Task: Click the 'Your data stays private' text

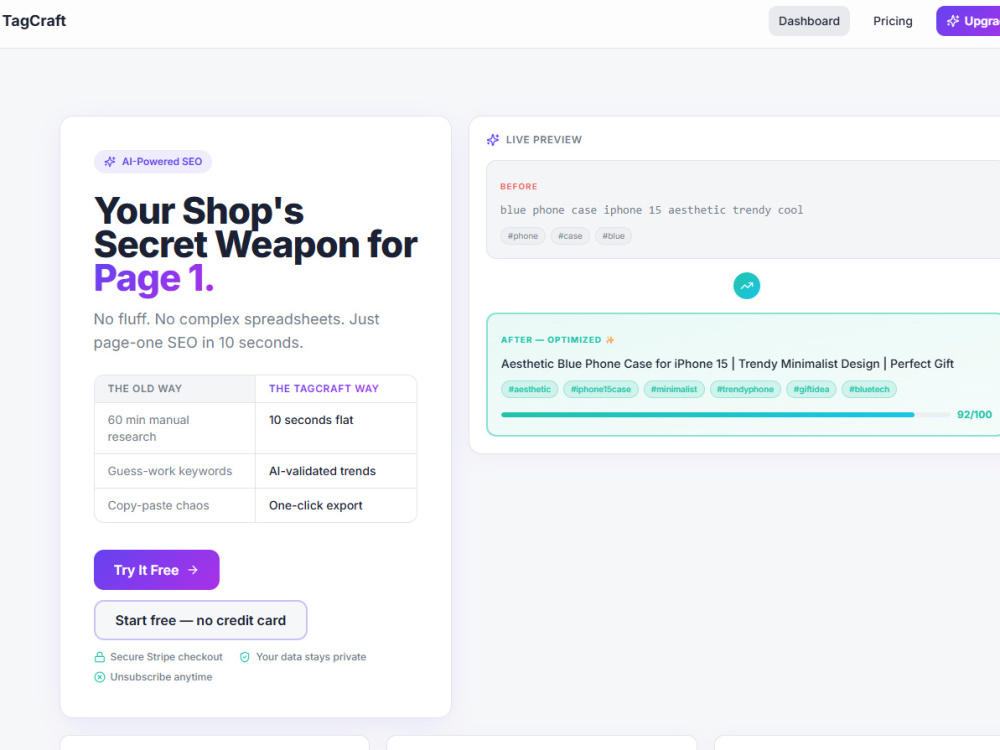Action: pos(311,657)
